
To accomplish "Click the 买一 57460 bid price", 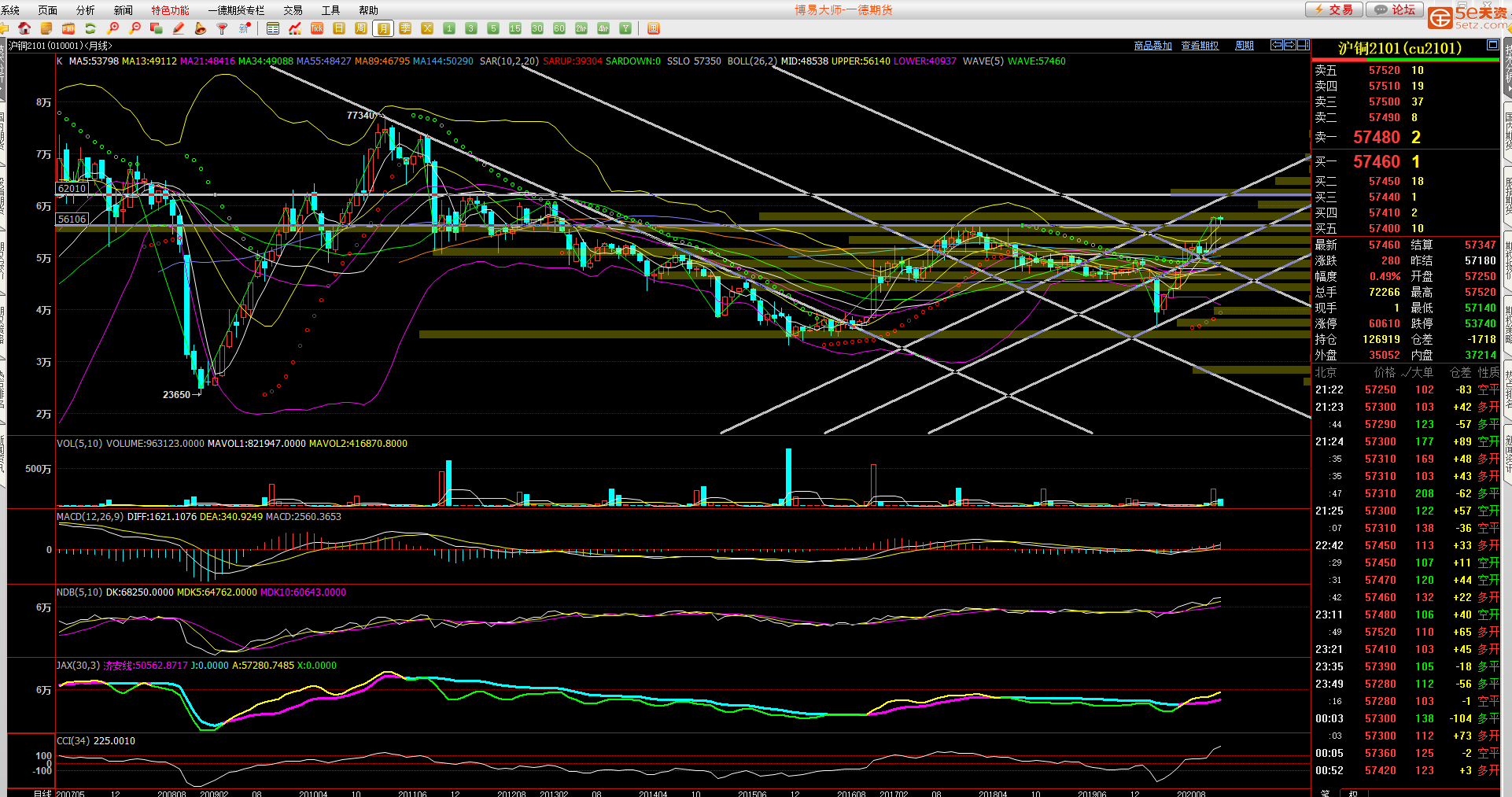I will point(1377,162).
